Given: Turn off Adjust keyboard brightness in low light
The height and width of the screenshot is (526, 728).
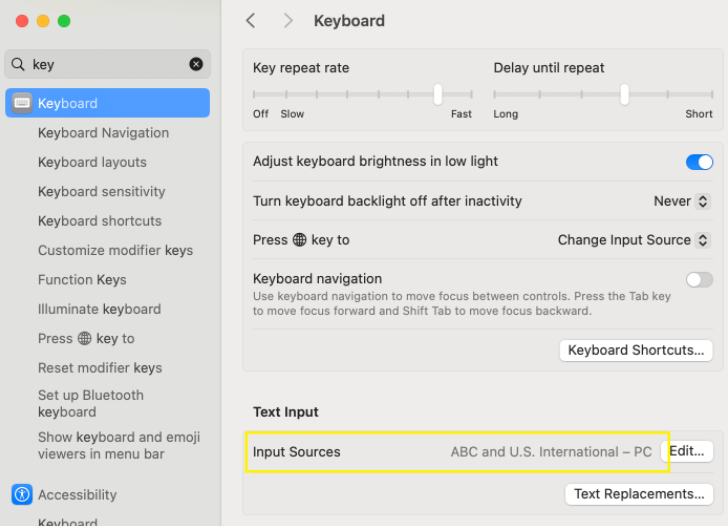Looking at the screenshot, I should 699,162.
